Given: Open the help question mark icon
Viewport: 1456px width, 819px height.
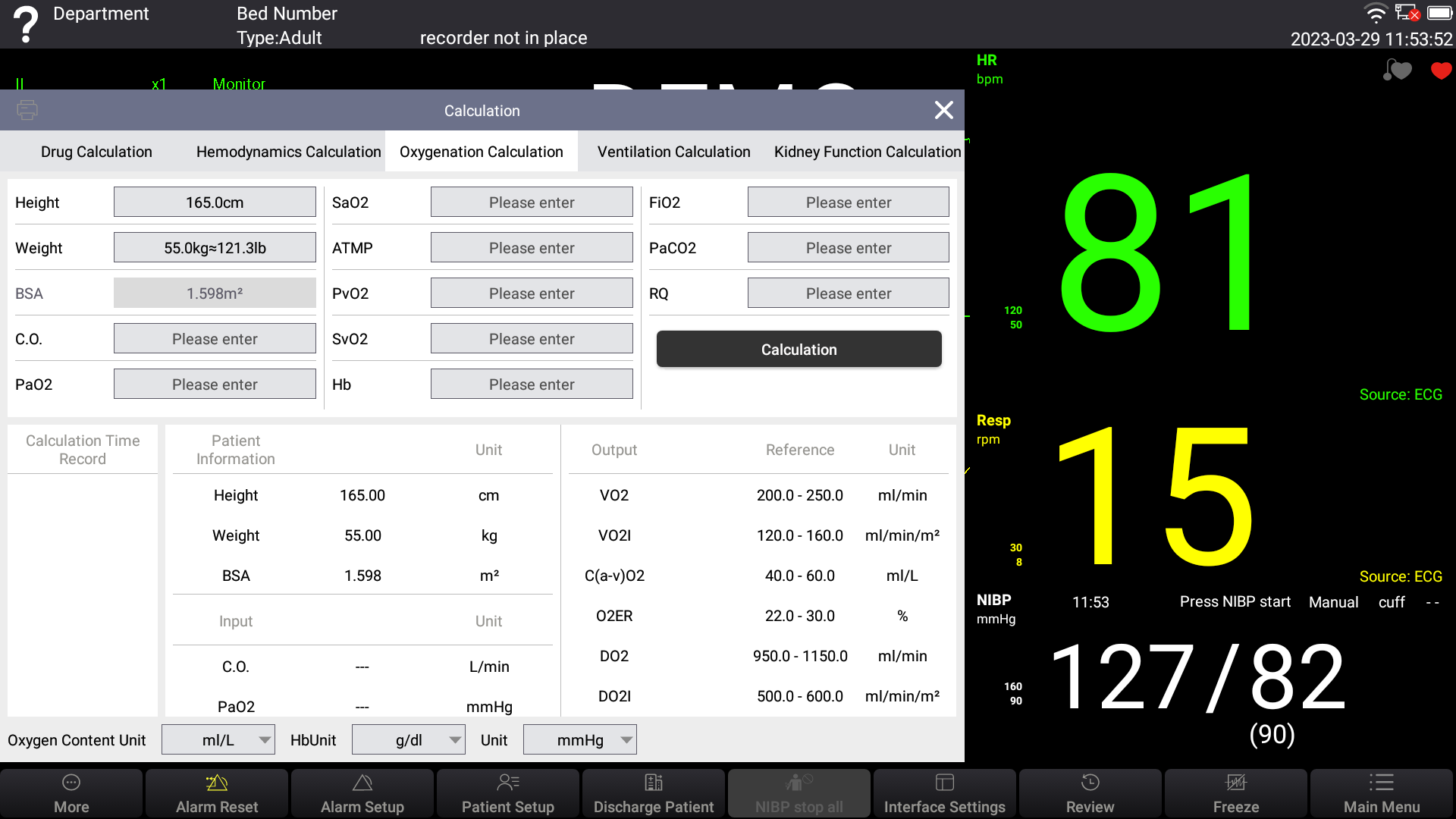Looking at the screenshot, I should [26, 25].
